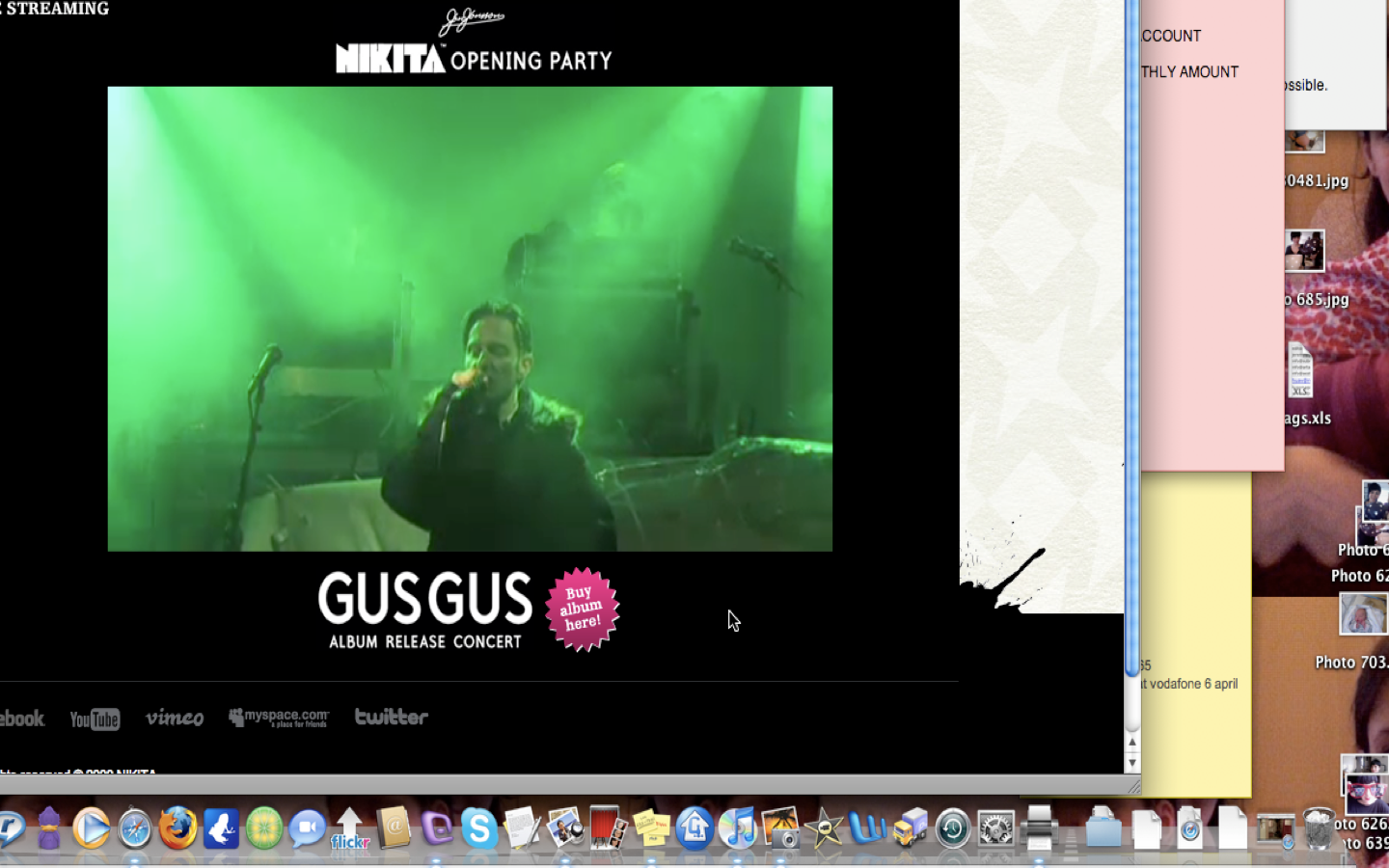
Task: Open System Preferences gear in dock
Action: coord(995,829)
